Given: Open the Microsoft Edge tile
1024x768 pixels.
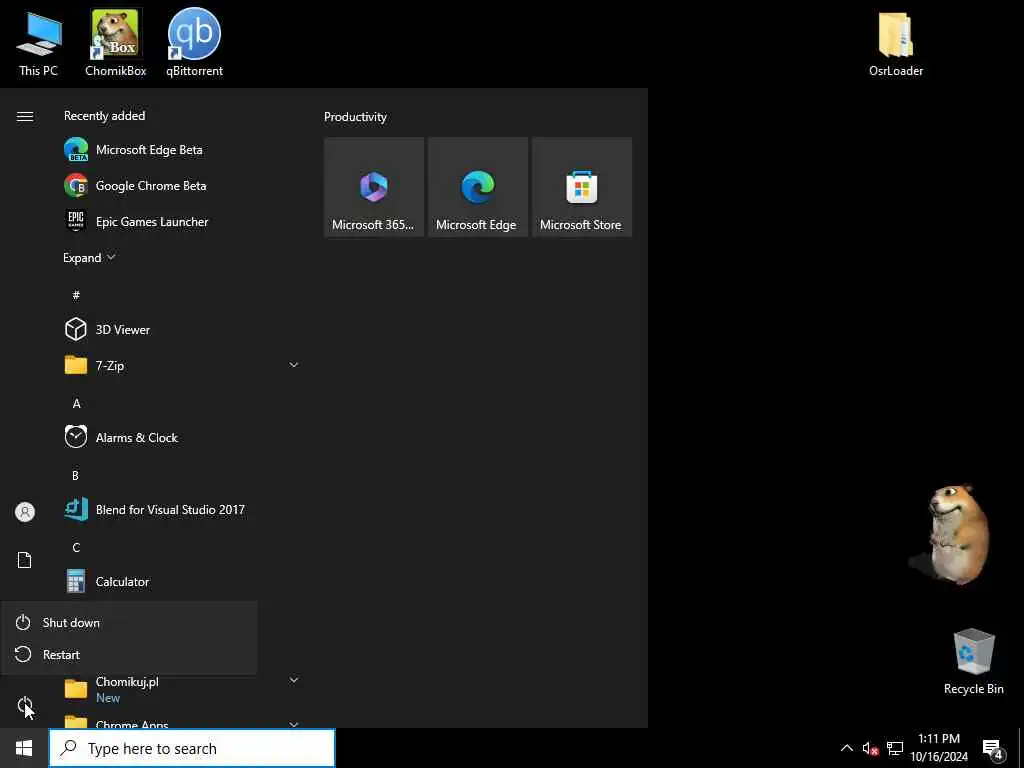Looking at the screenshot, I should tap(477, 187).
